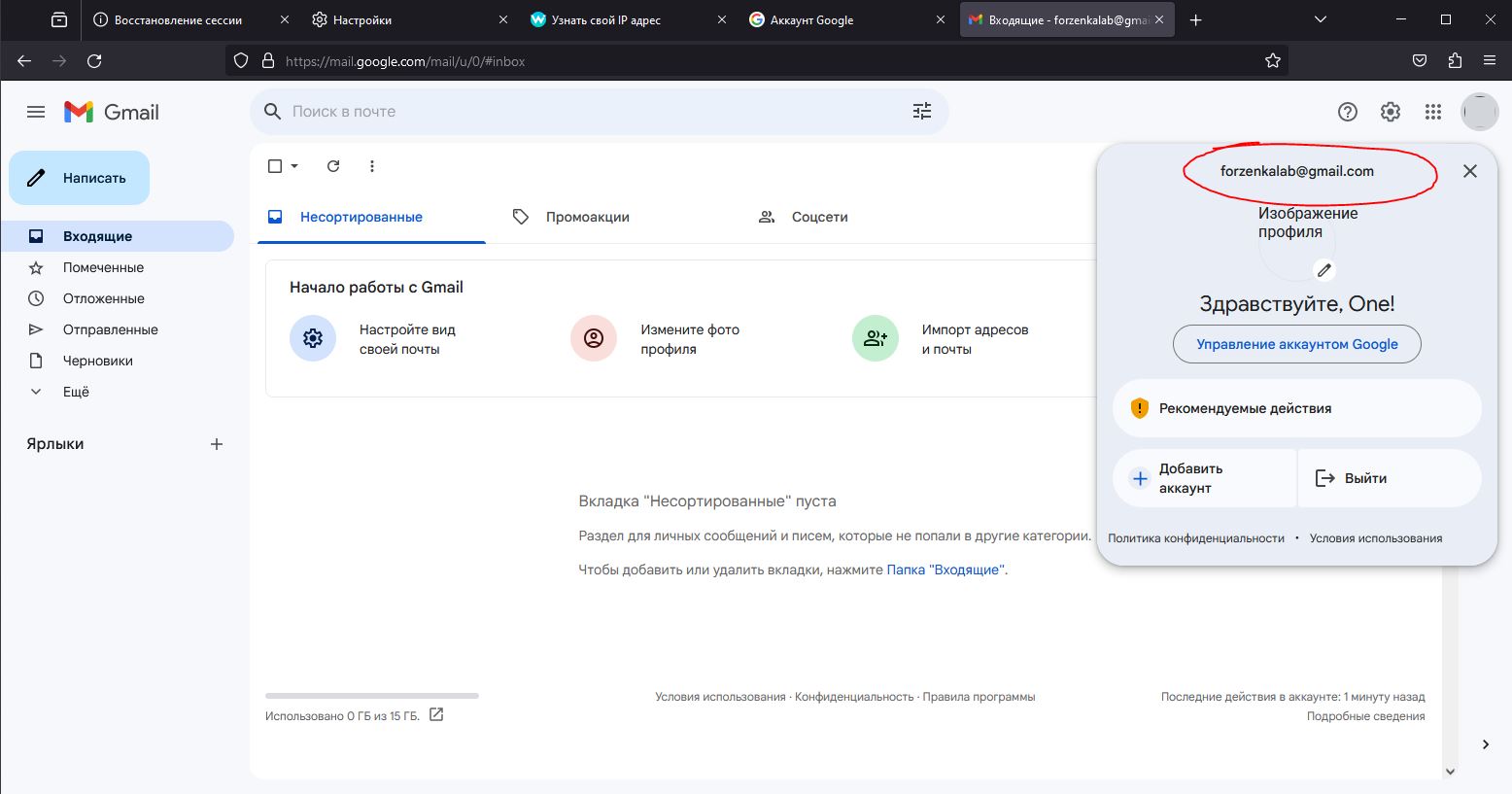Edit profile picture with pencil icon
Viewport: 1512px width, 794px height.
click(1323, 270)
